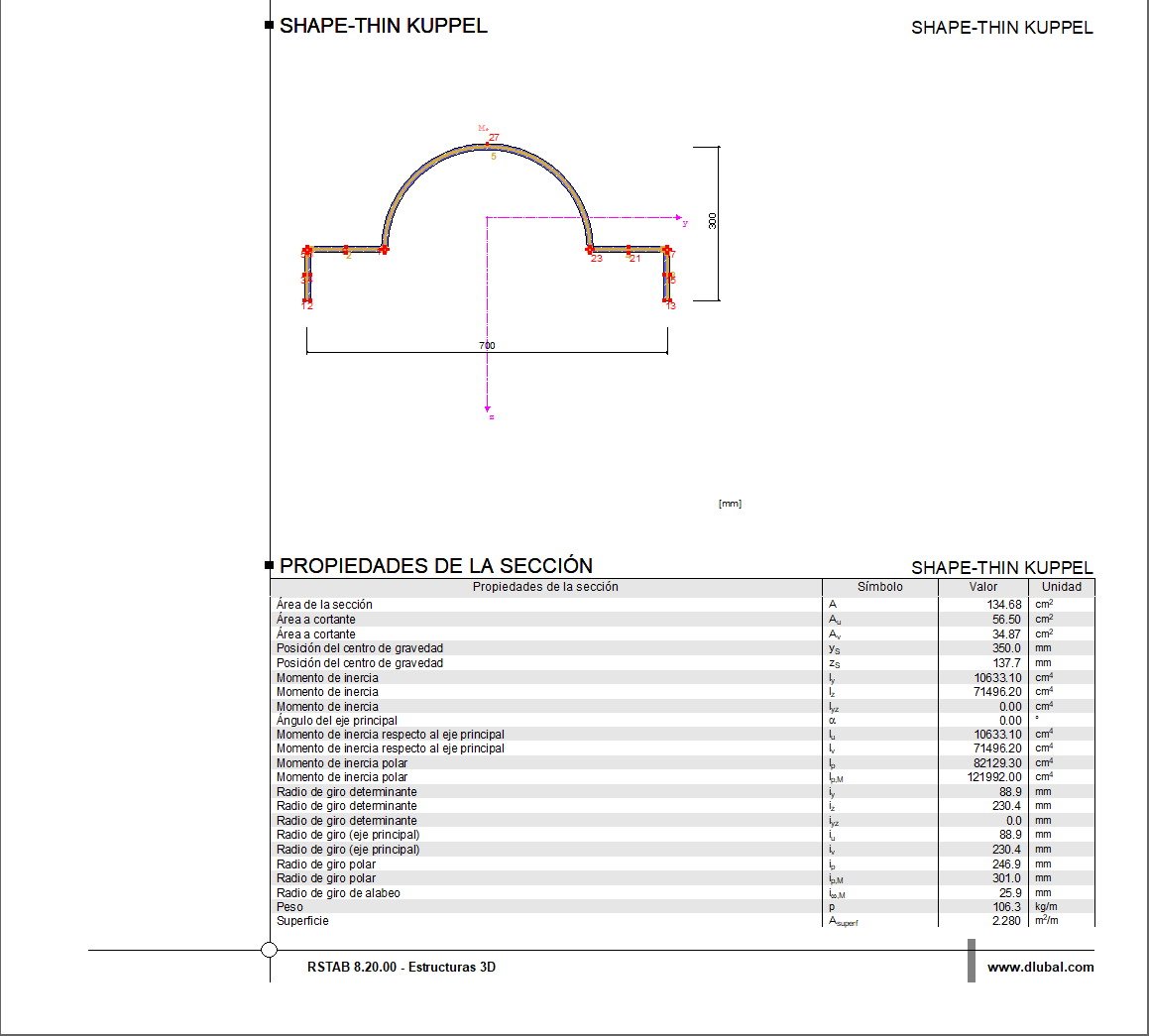This screenshot has height=1036, width=1149.
Task: Select node 23 on the section drawing
Action: 597,259
